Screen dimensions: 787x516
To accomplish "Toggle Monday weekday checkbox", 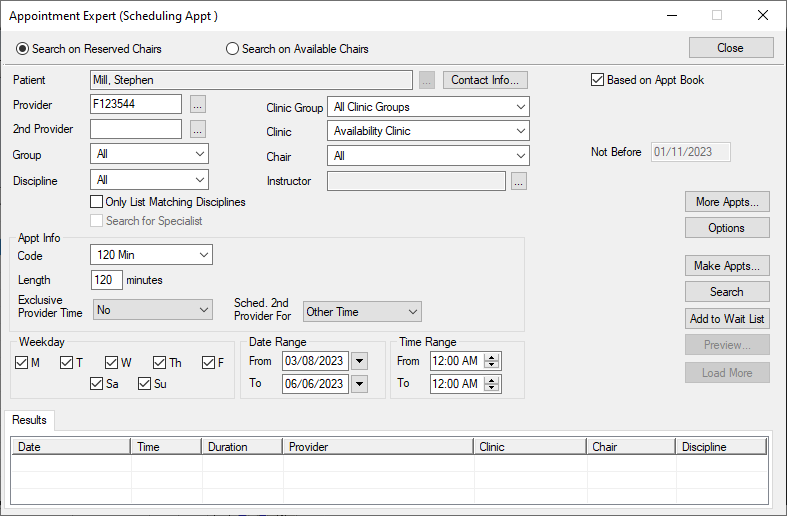I will tap(22, 362).
